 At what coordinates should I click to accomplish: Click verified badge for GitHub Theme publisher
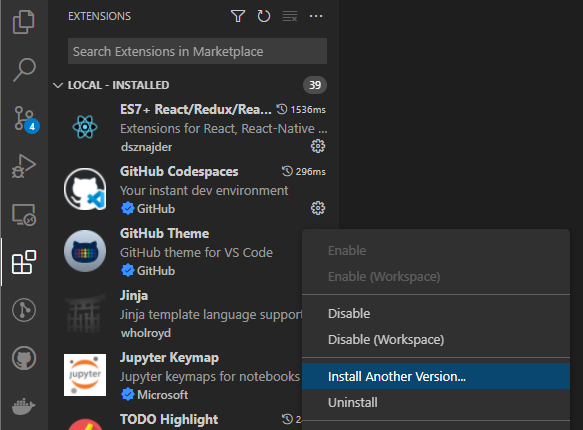128,271
